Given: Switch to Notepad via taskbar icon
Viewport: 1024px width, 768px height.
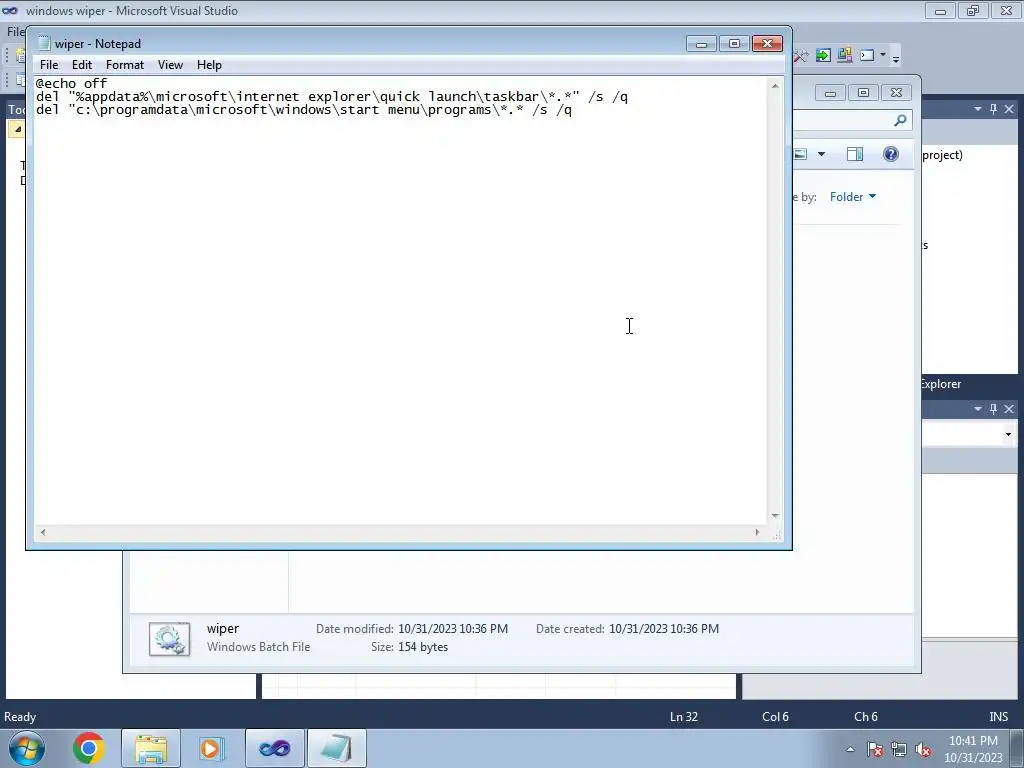Looking at the screenshot, I should coord(336,748).
